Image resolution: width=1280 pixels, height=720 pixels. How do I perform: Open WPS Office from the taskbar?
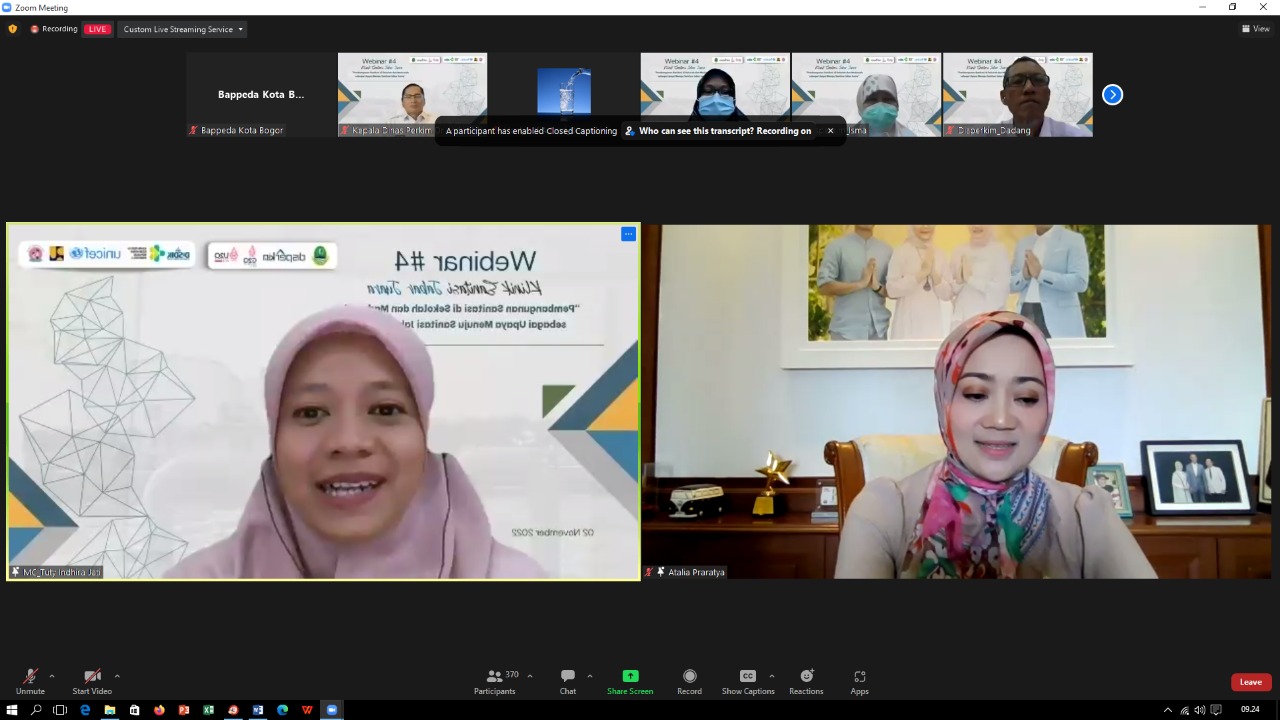pos(307,710)
